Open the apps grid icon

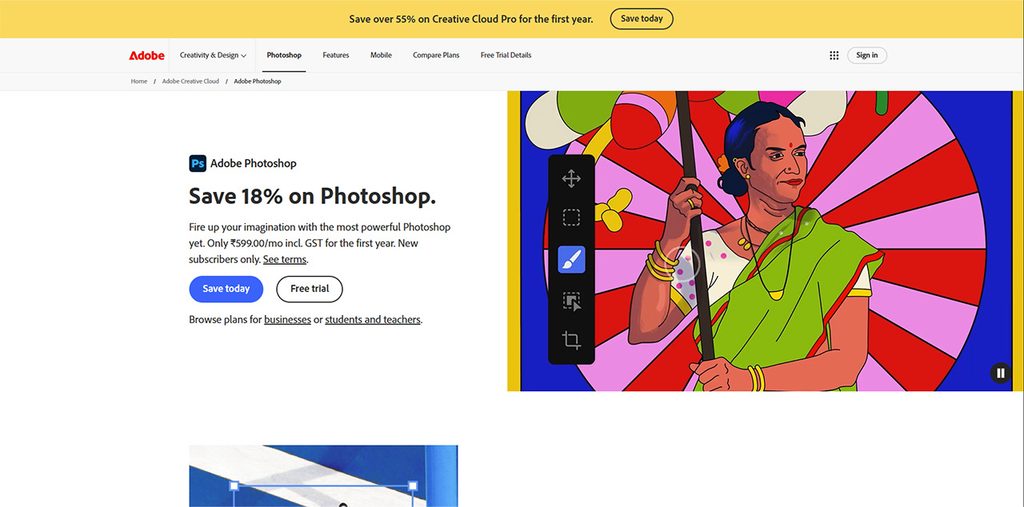point(834,56)
